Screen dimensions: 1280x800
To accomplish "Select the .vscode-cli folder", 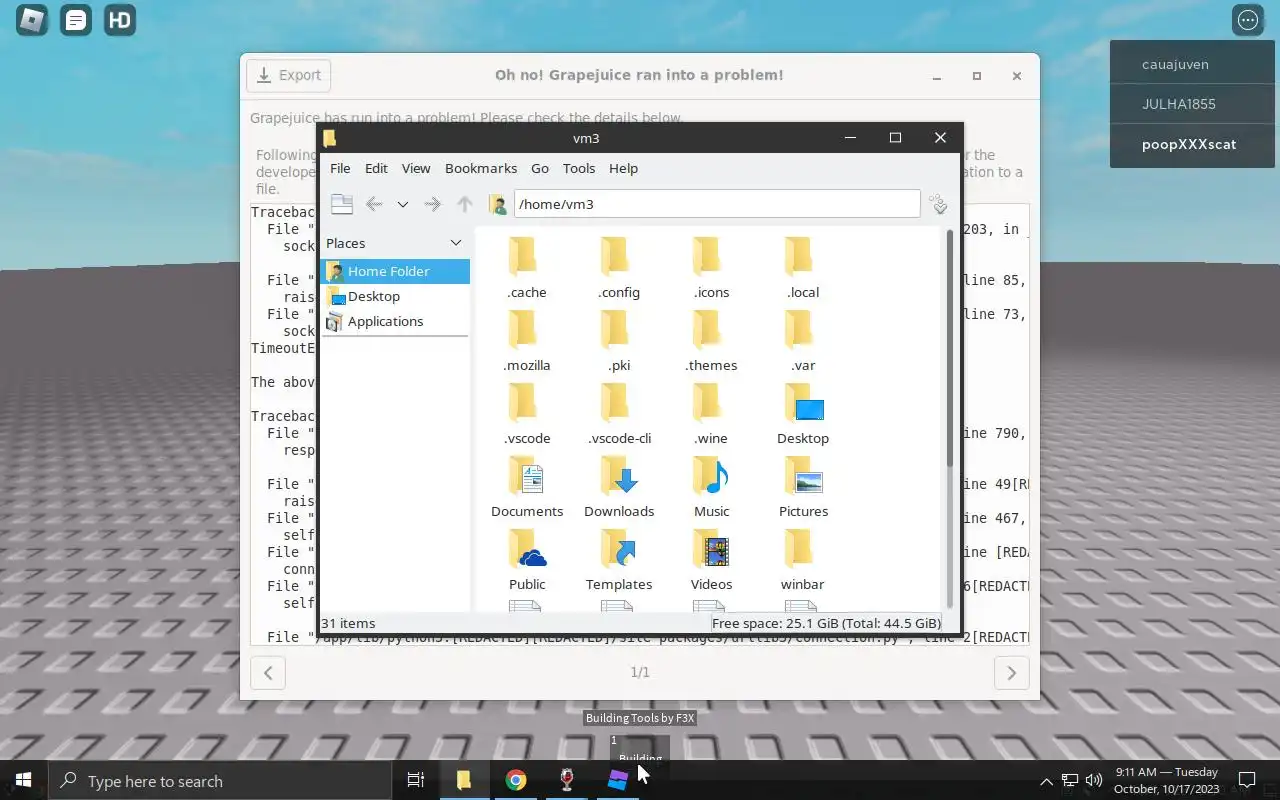I will [x=619, y=414].
